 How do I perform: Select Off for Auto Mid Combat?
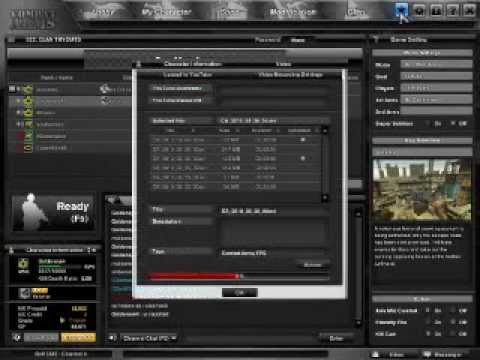click(x=453, y=310)
